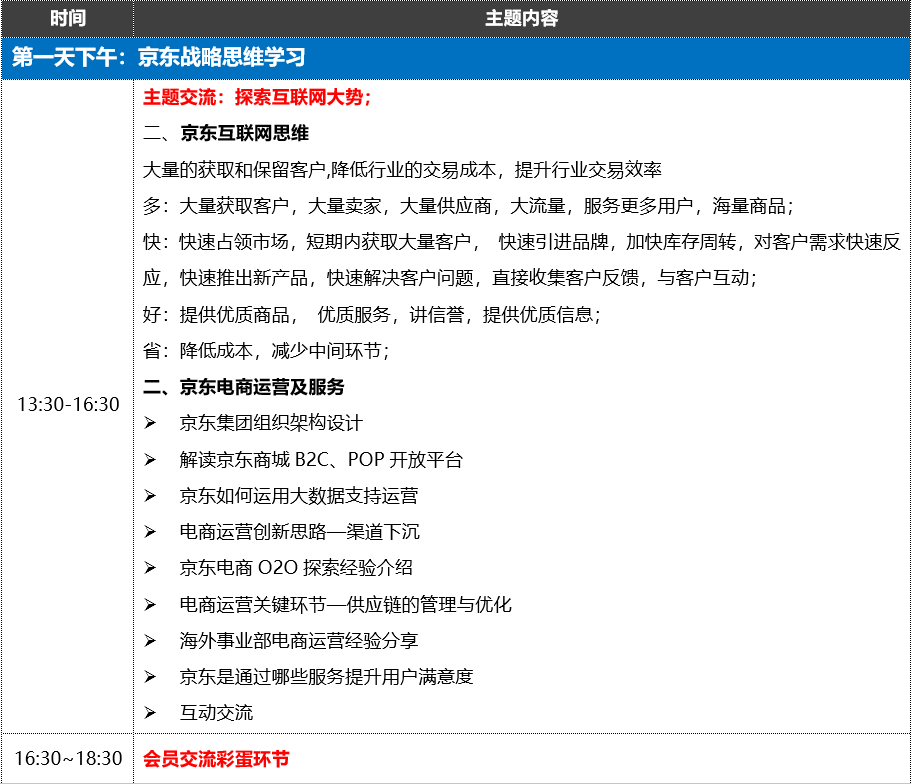911x784 pixels.
Task: Click the time cell 16:30~18:30
Action: pos(68,758)
